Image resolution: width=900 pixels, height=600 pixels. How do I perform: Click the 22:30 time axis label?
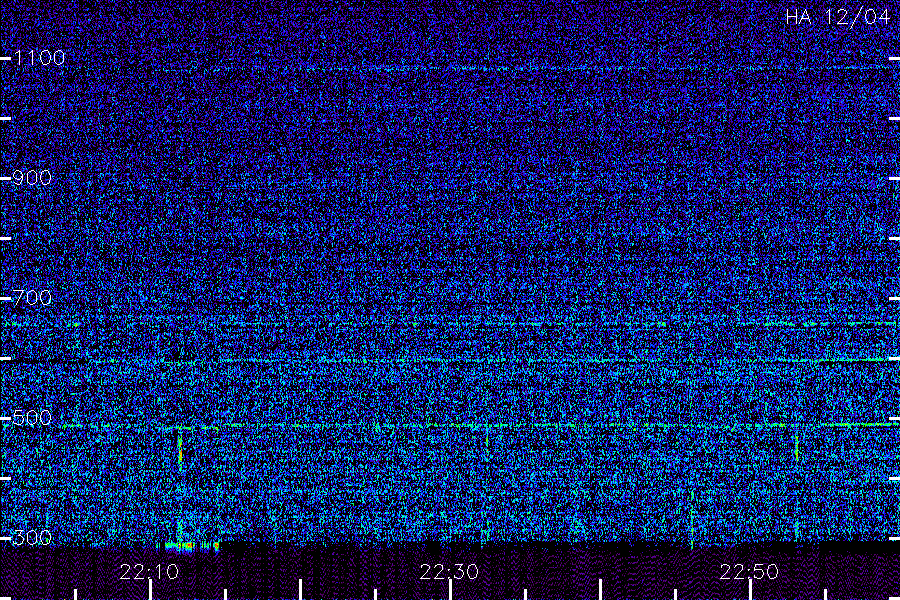[x=449, y=572]
